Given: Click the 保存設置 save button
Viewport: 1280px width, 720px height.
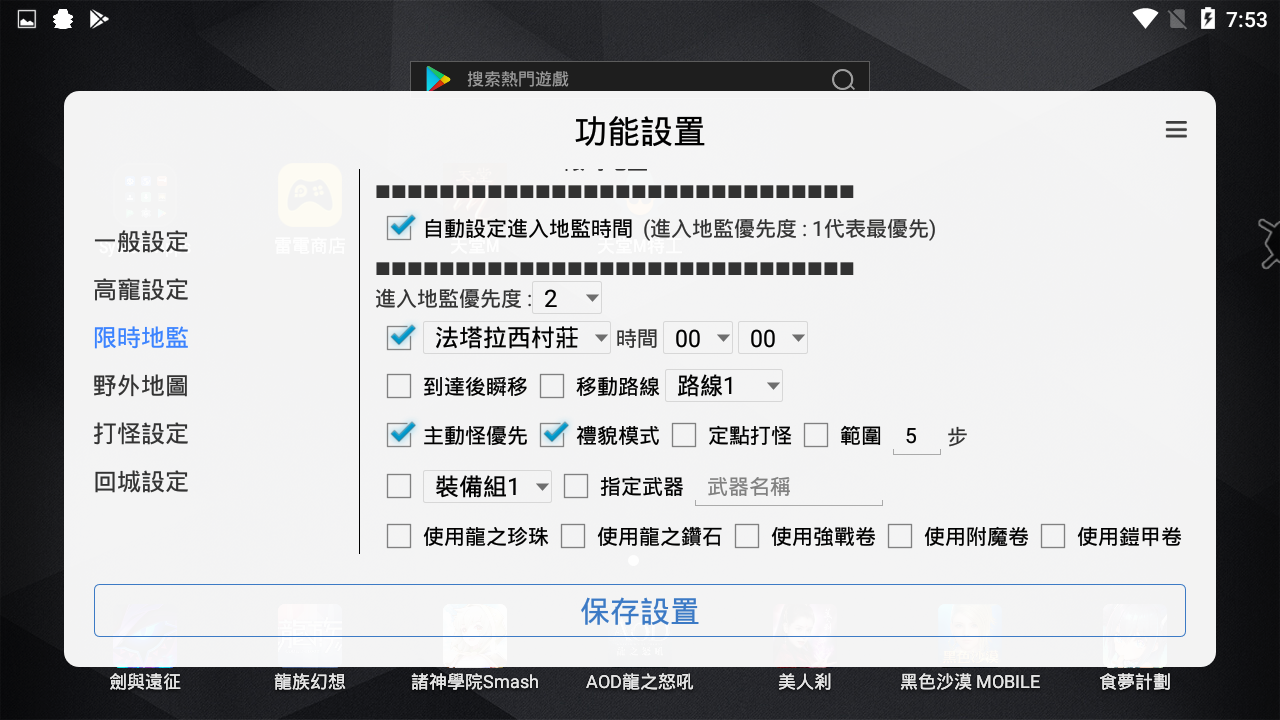Looking at the screenshot, I should [639, 611].
